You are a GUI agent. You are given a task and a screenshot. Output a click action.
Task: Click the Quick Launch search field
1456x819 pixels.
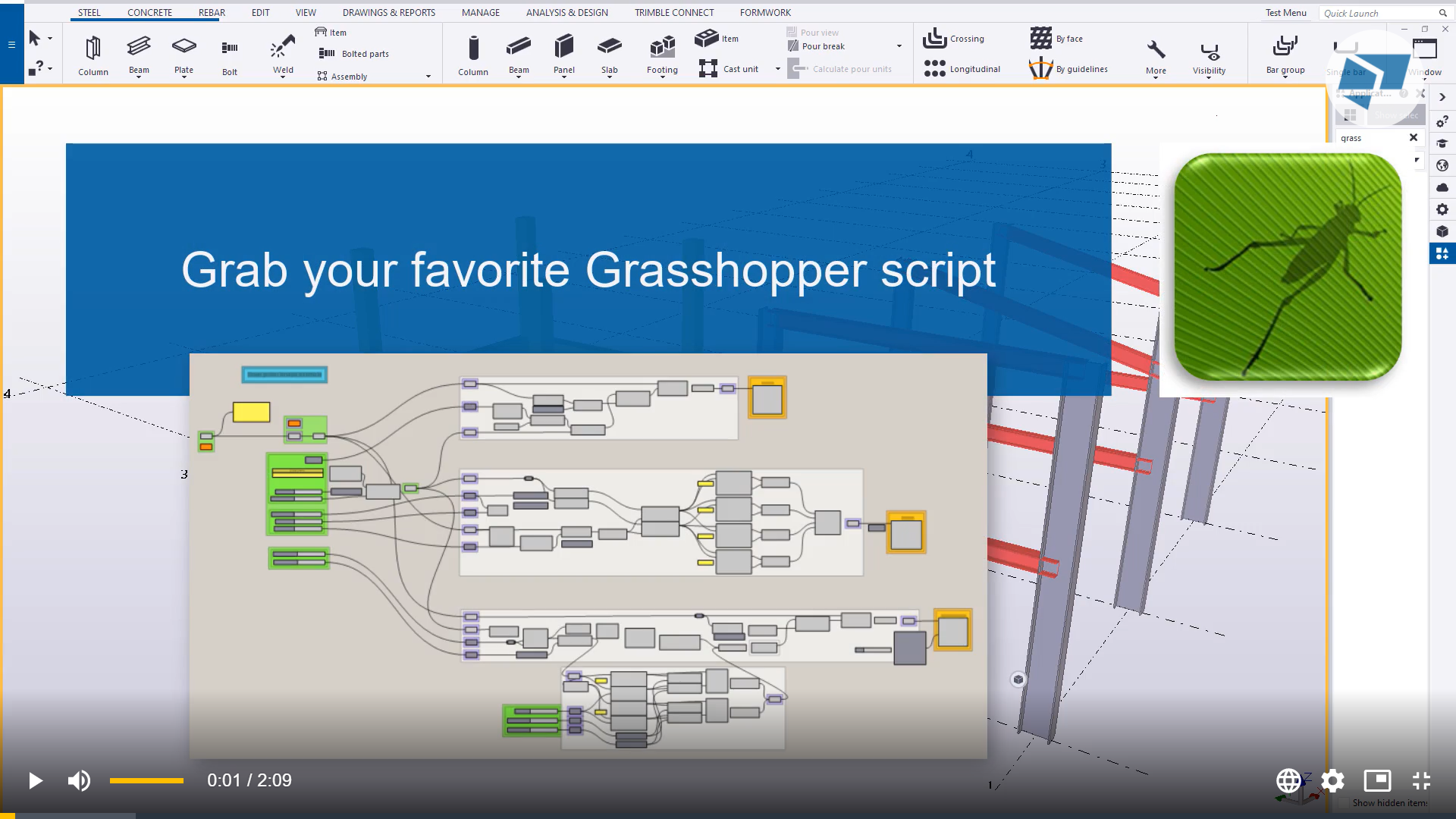pyautogui.click(x=1384, y=13)
